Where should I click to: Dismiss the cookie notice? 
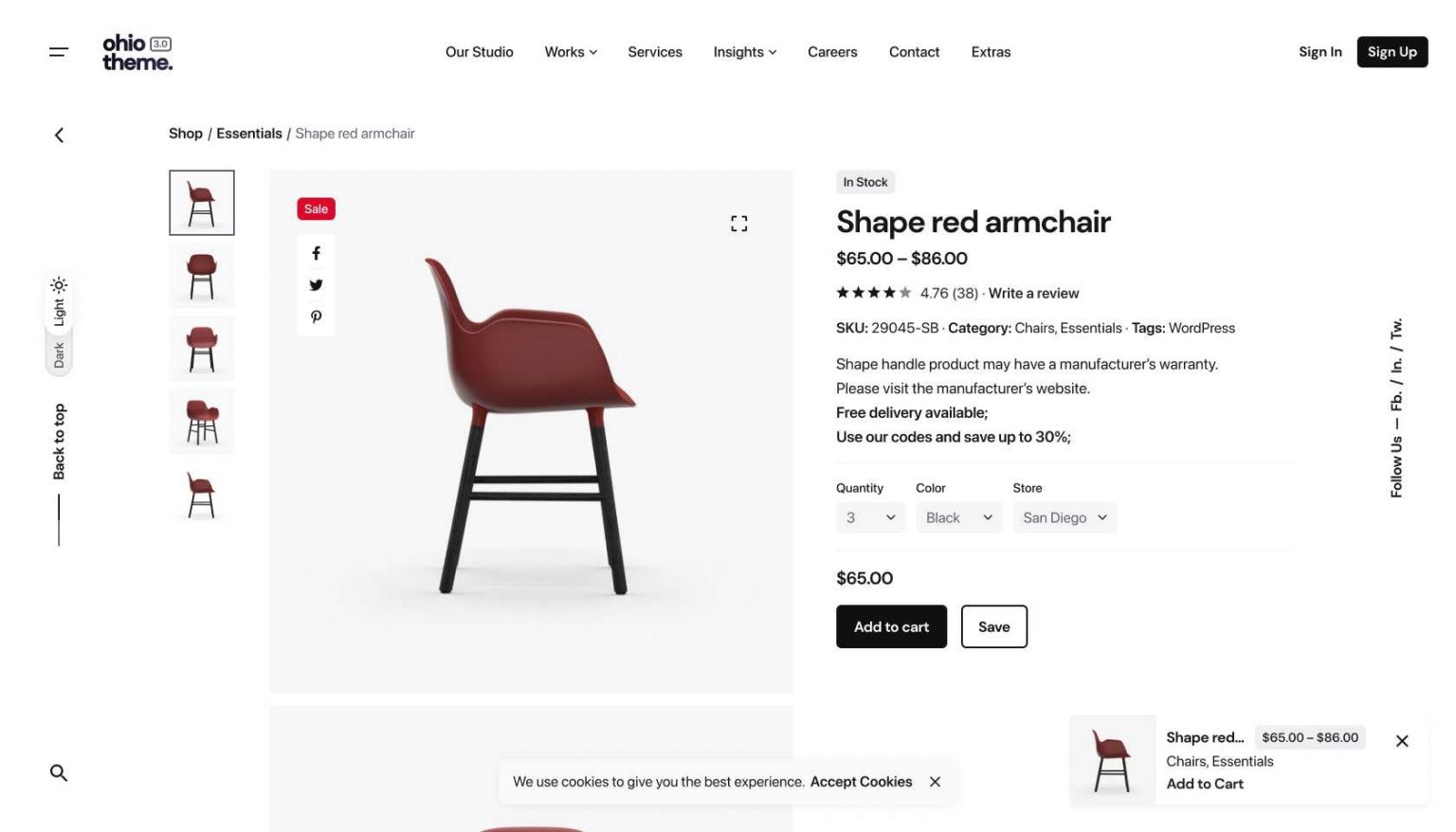tap(935, 782)
